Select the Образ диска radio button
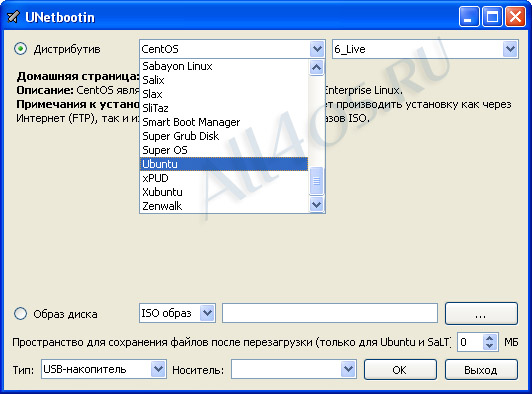The width and height of the screenshot is (532, 394). coord(21,313)
